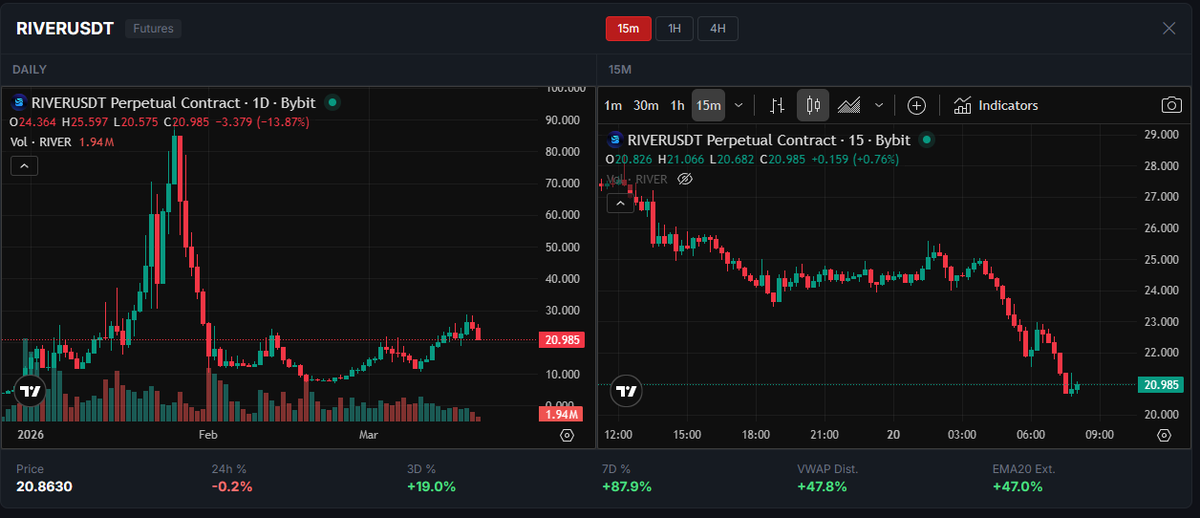Image resolution: width=1200 pixels, height=518 pixels.
Task: Click daily OHLC change value −3.379 (−13.87%)
Action: (x=263, y=121)
